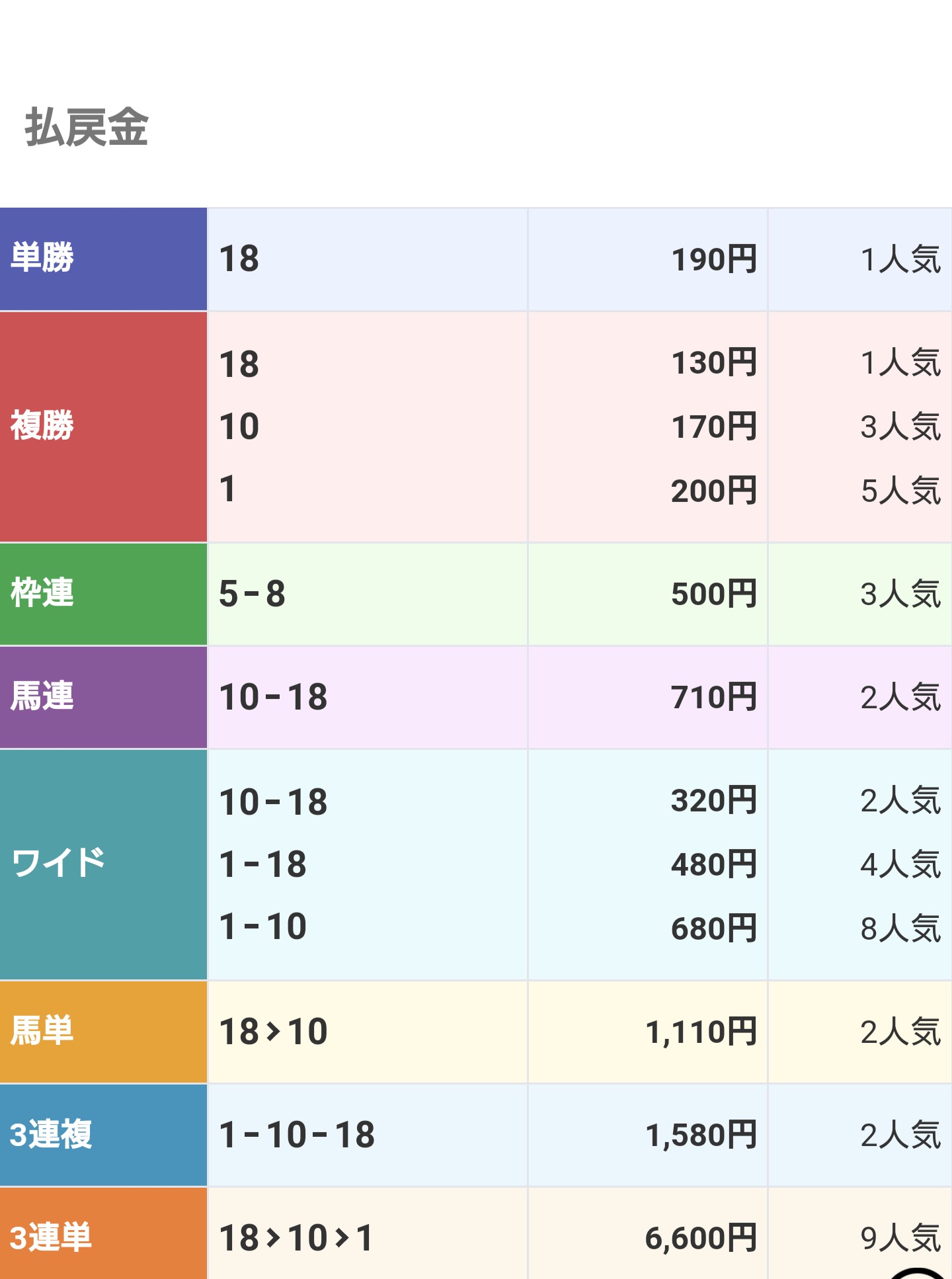Screen dimensions: 952x1279
Task: Tap the green 枠連 label
Action: point(103,594)
